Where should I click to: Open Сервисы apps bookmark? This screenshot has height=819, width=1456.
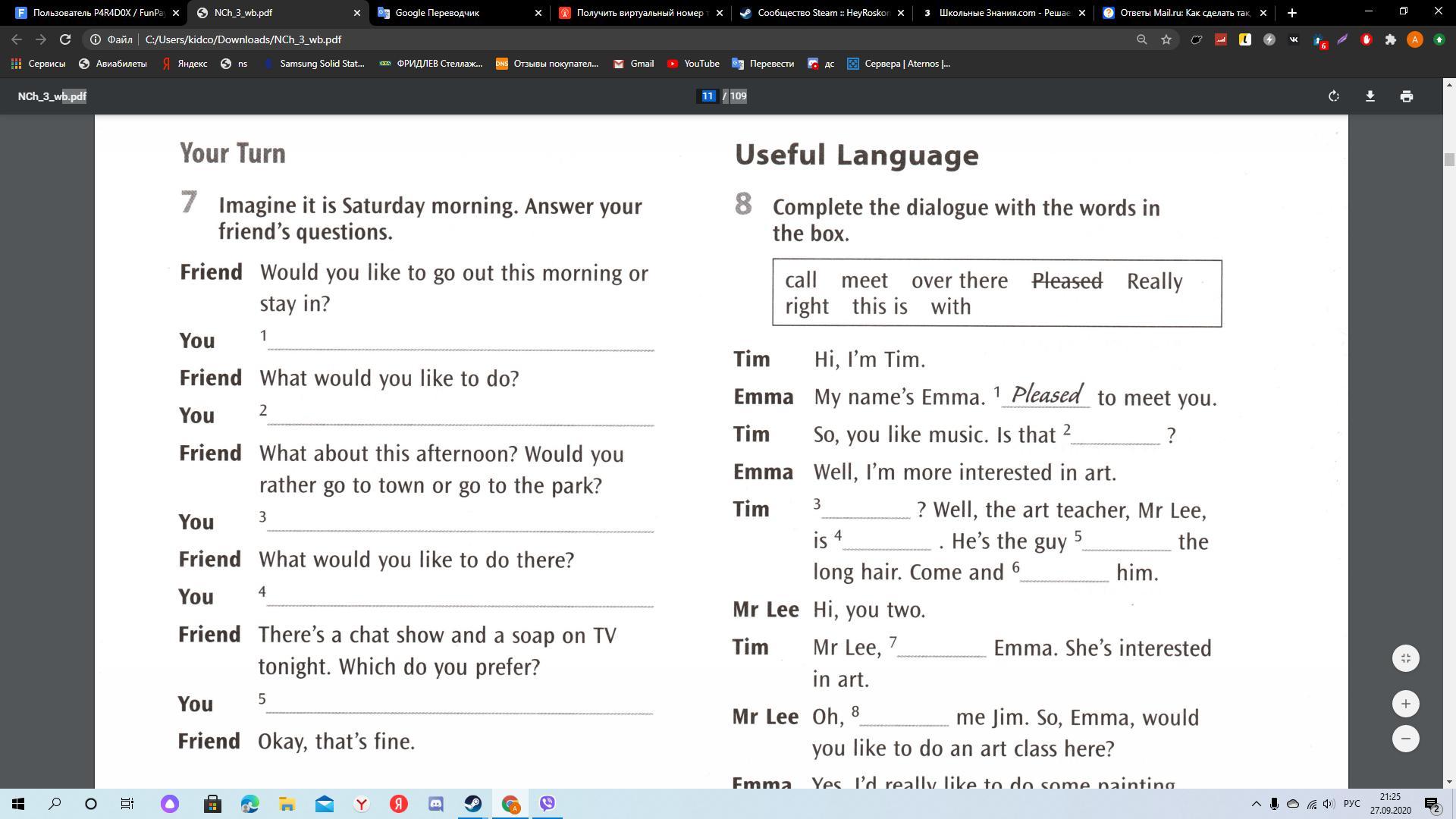coord(38,64)
